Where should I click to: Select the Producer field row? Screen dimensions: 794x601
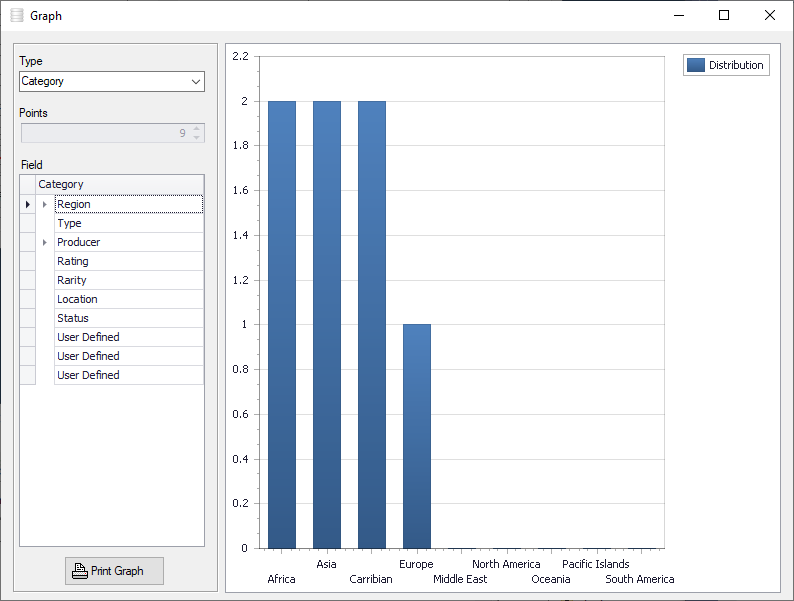click(129, 242)
